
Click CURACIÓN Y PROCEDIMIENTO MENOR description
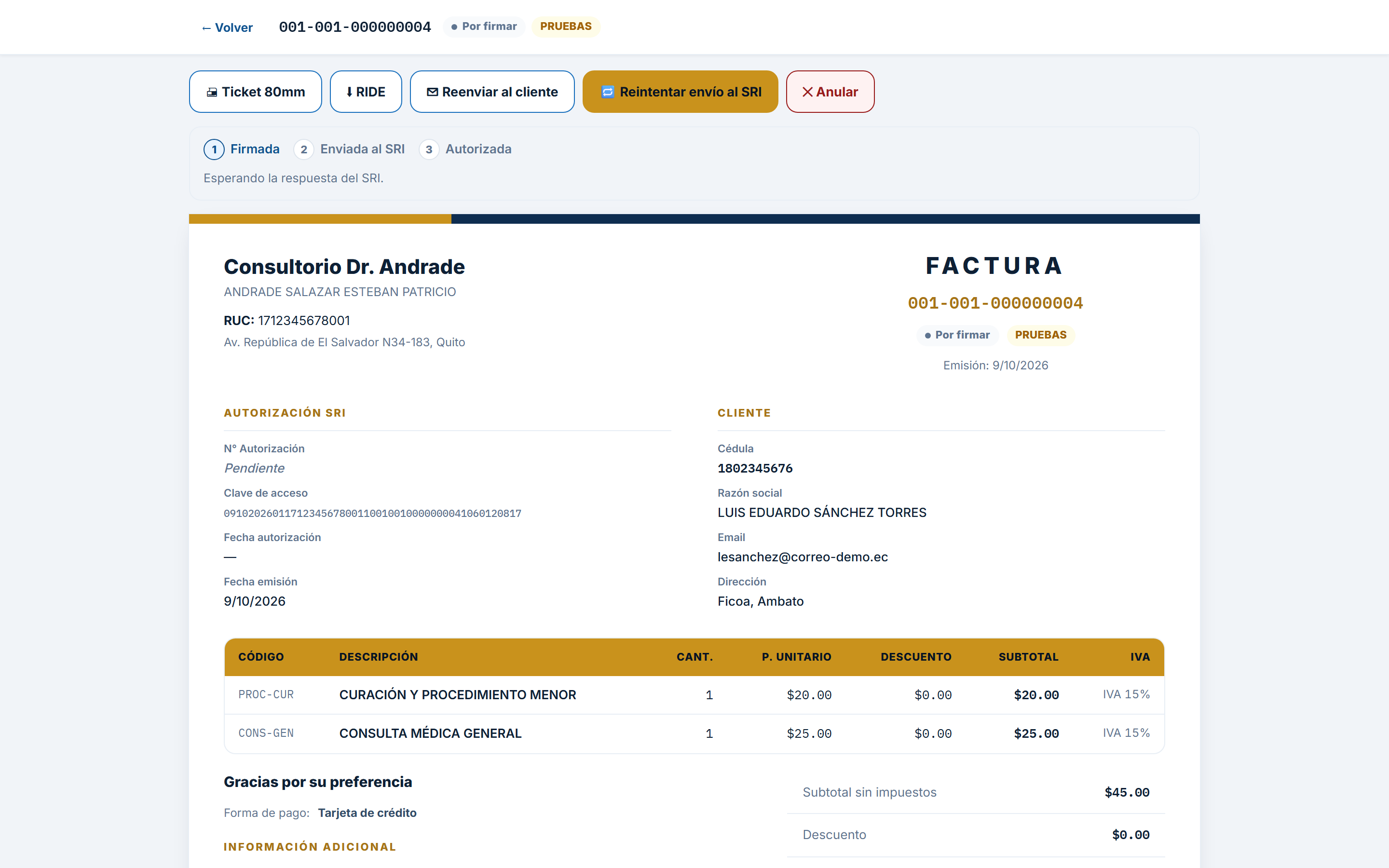pos(457,694)
